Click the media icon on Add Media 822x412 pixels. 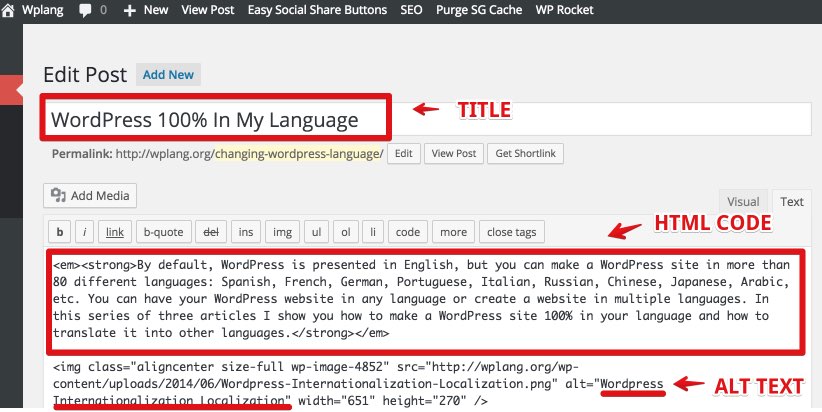[x=58, y=196]
